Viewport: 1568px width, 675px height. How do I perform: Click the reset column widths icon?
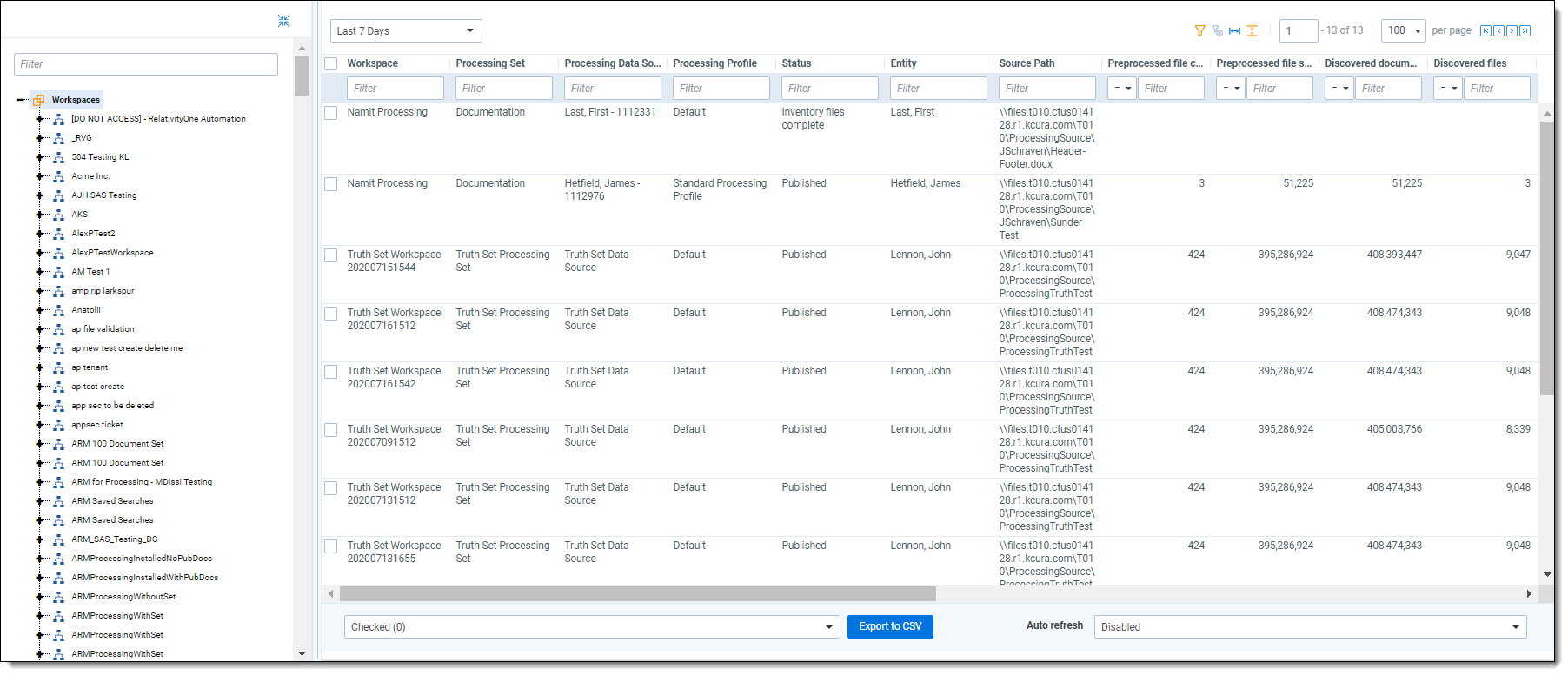click(x=1234, y=31)
